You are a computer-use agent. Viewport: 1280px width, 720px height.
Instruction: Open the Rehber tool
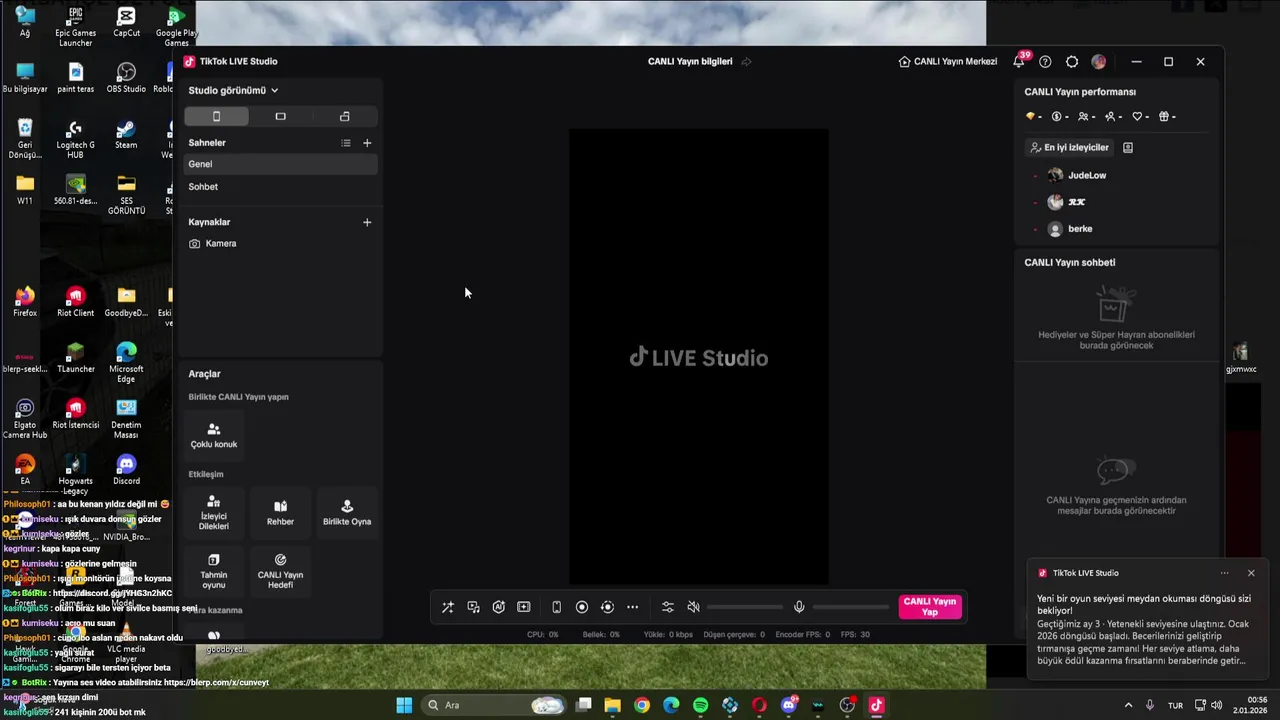tap(280, 513)
